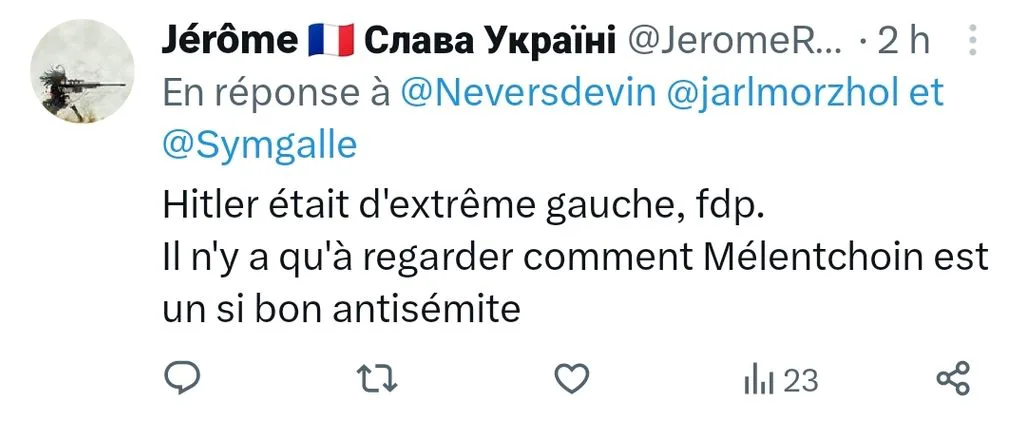The height and width of the screenshot is (421, 1024).
Task: Open Jérôme's profile picture avatar
Action: pos(82,70)
